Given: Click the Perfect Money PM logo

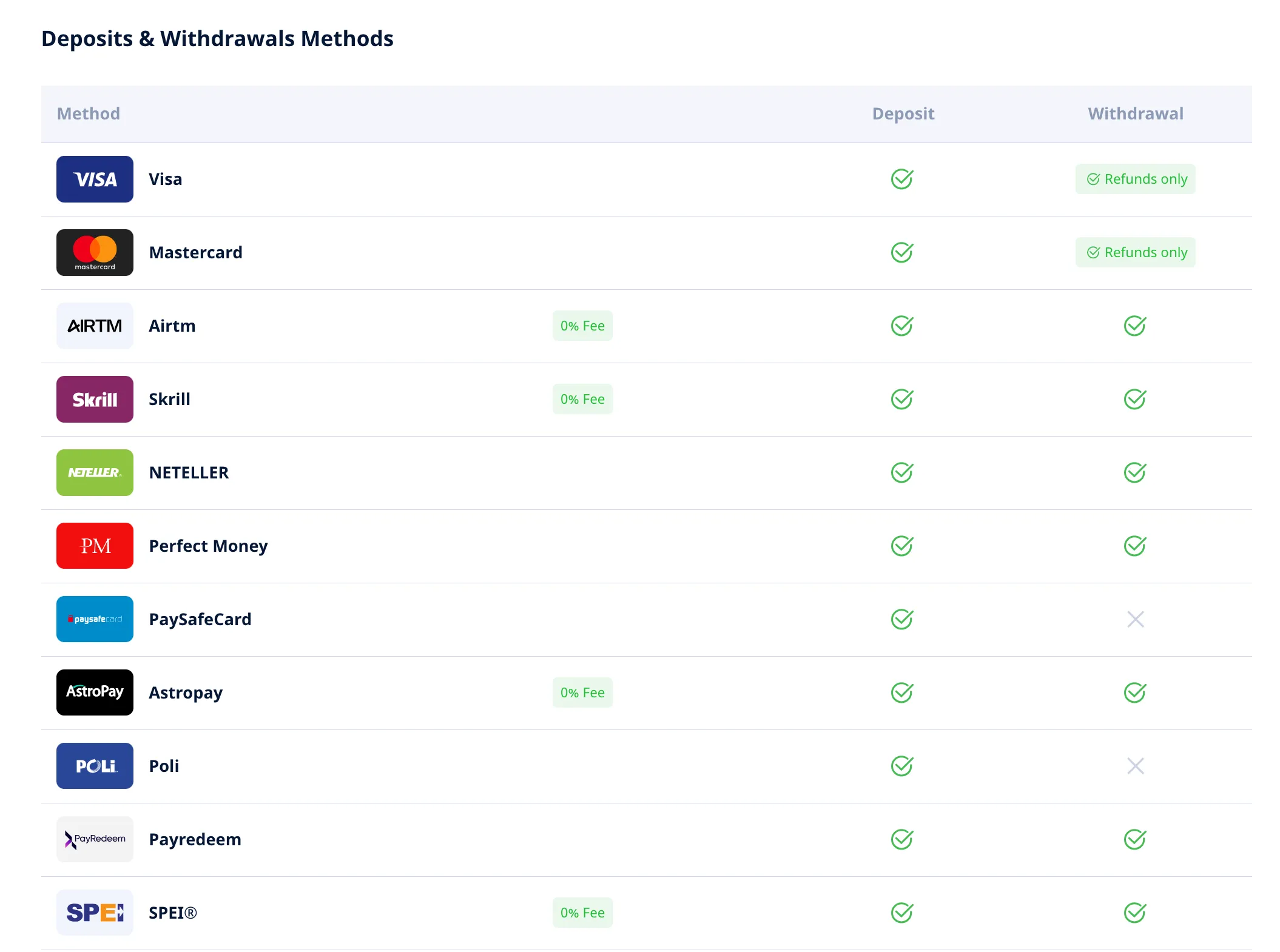Looking at the screenshot, I should [x=95, y=546].
